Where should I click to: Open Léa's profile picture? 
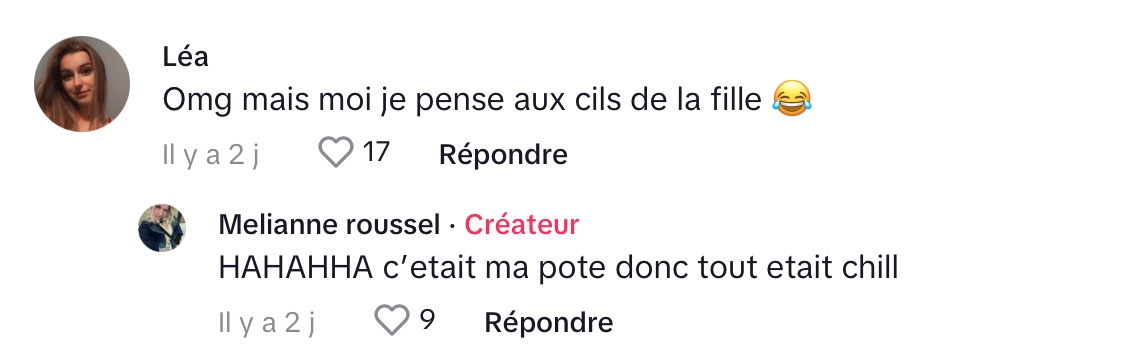point(82,83)
